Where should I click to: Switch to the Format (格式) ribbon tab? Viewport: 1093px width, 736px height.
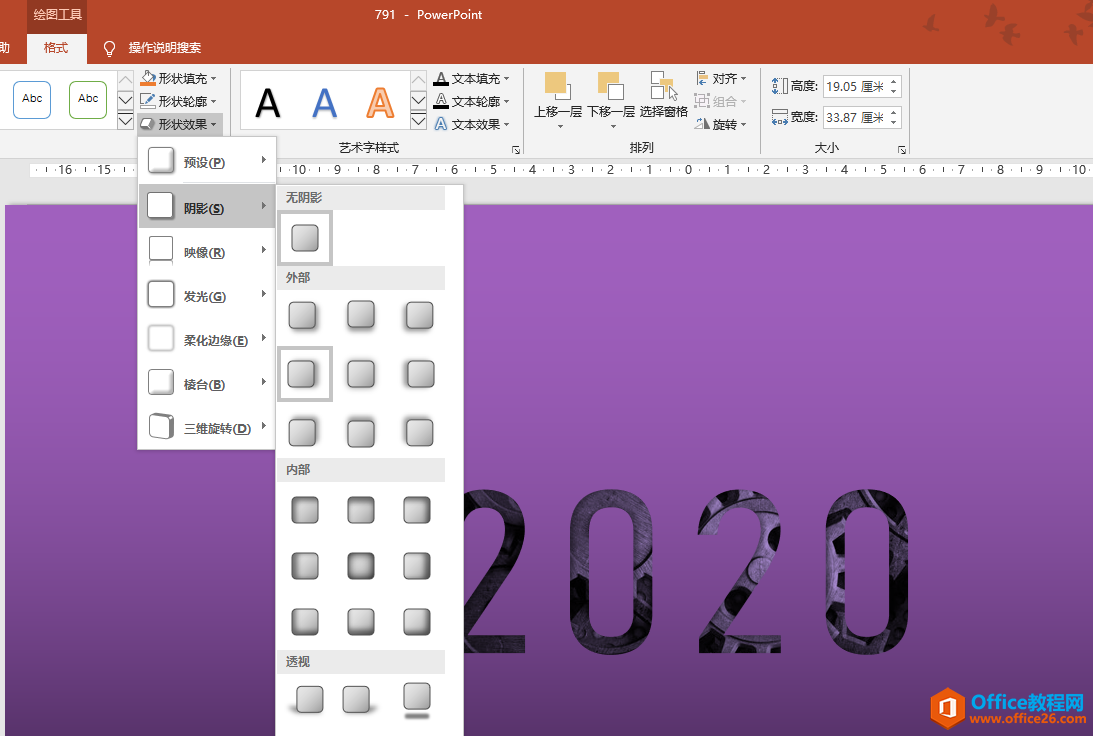(x=56, y=48)
